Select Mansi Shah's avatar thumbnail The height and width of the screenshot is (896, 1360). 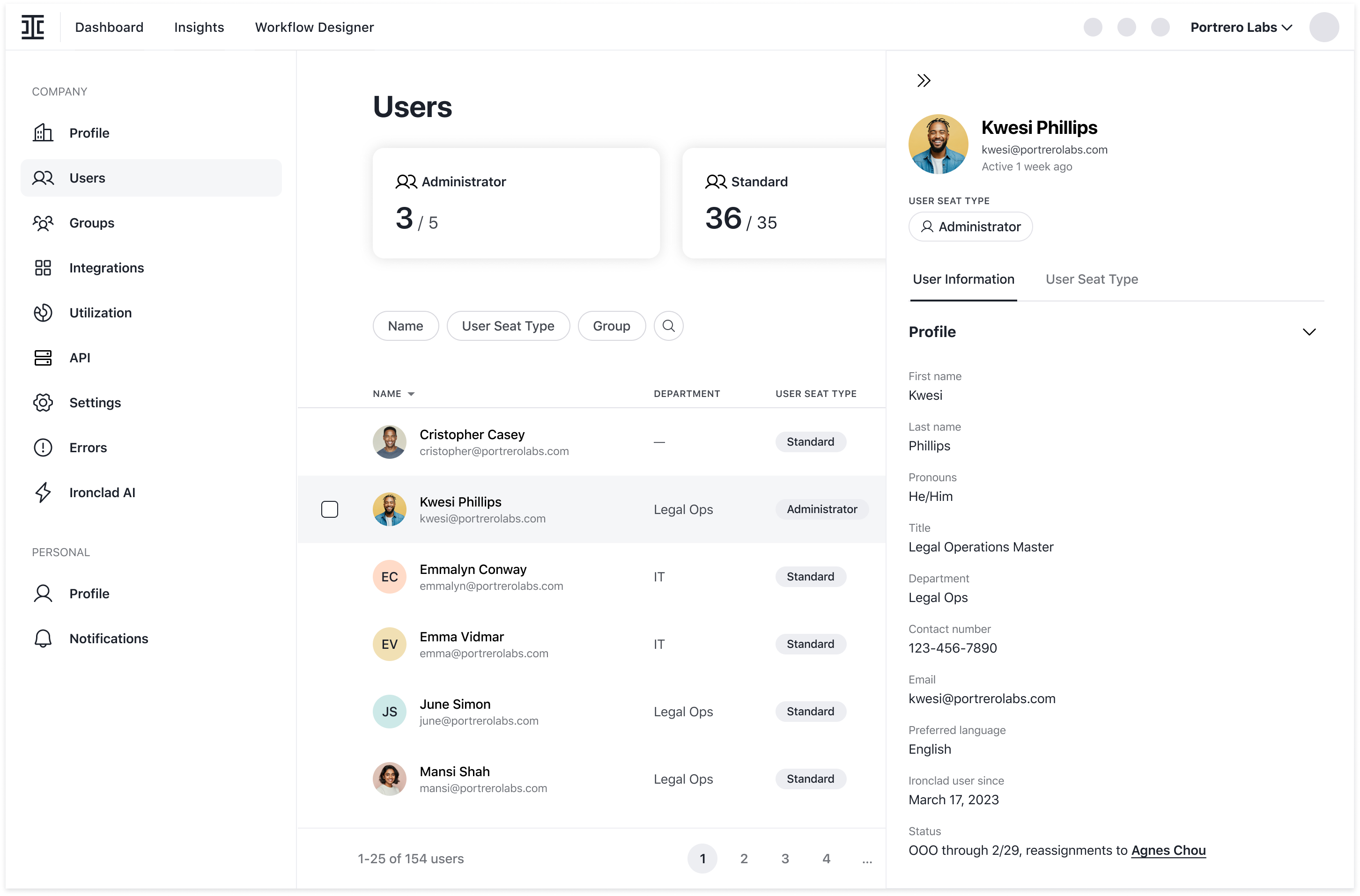coord(389,779)
